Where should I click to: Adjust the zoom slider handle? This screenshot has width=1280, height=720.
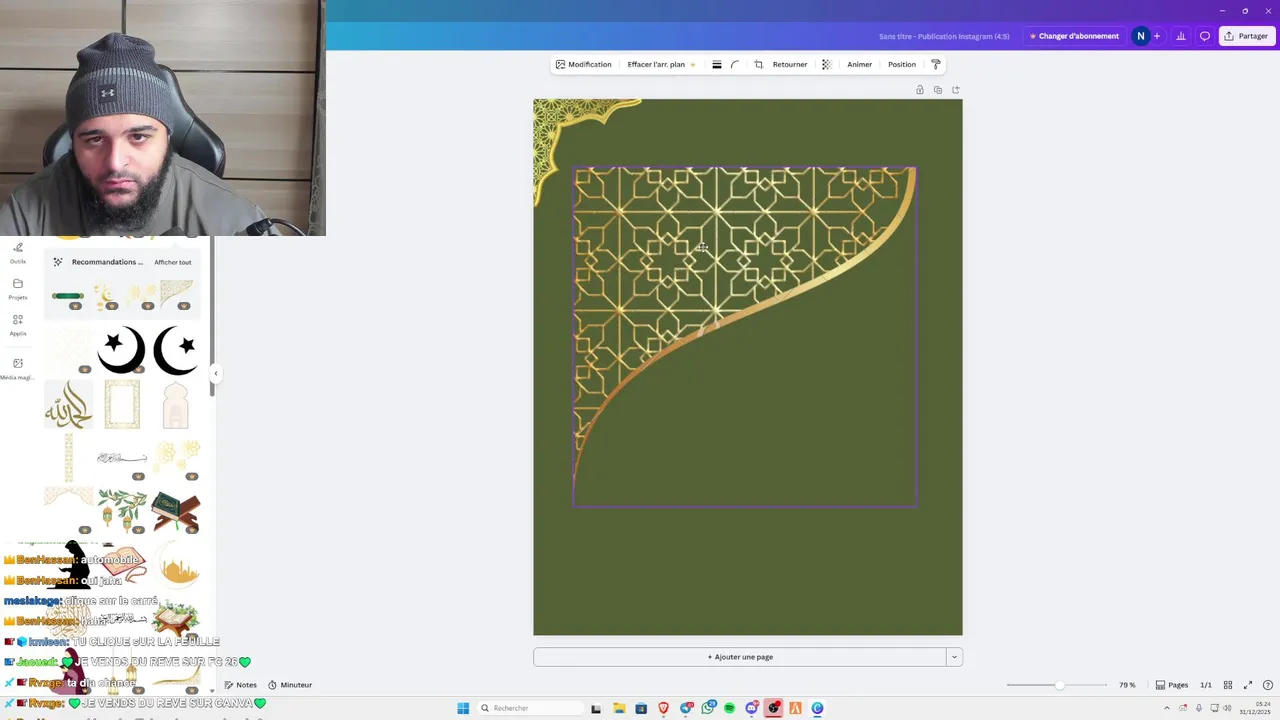[1059, 685]
